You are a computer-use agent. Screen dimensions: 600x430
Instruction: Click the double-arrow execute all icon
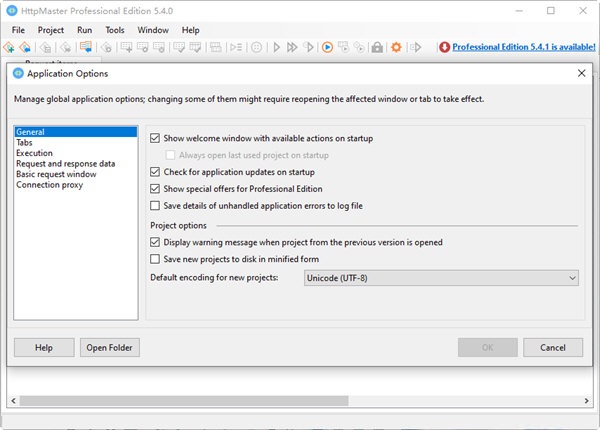point(292,47)
